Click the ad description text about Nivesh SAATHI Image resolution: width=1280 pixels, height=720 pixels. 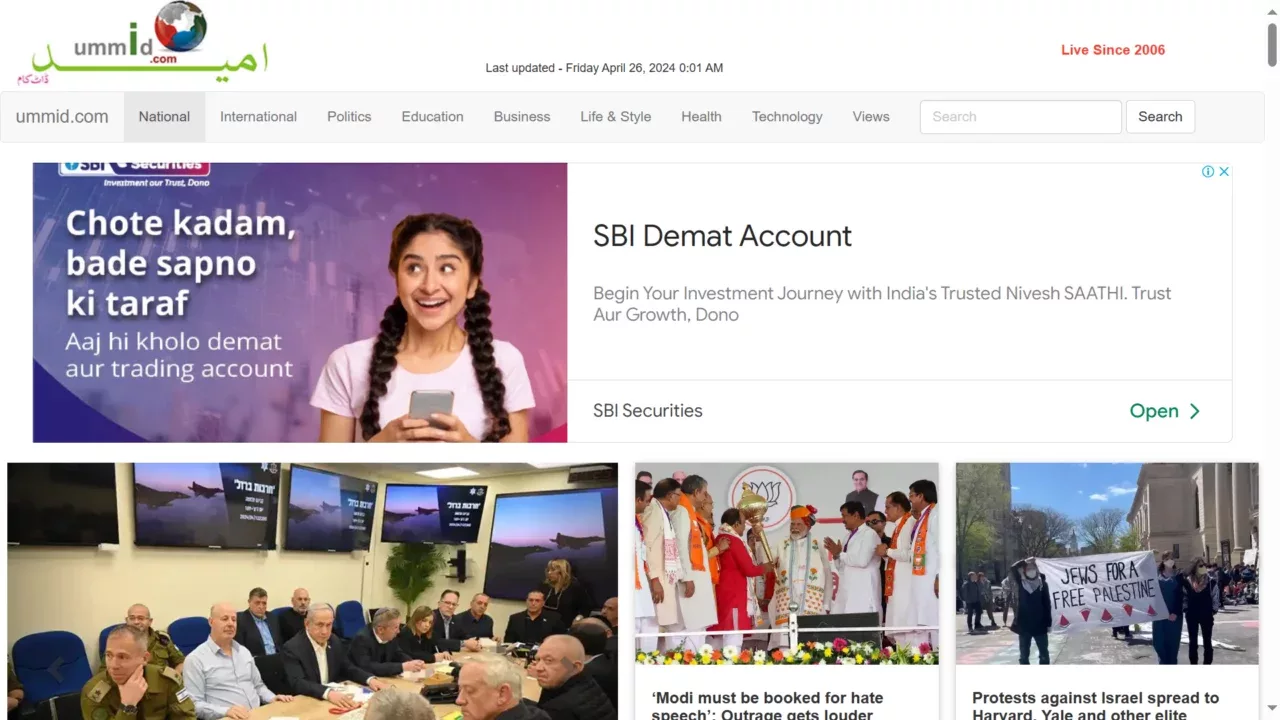(882, 304)
